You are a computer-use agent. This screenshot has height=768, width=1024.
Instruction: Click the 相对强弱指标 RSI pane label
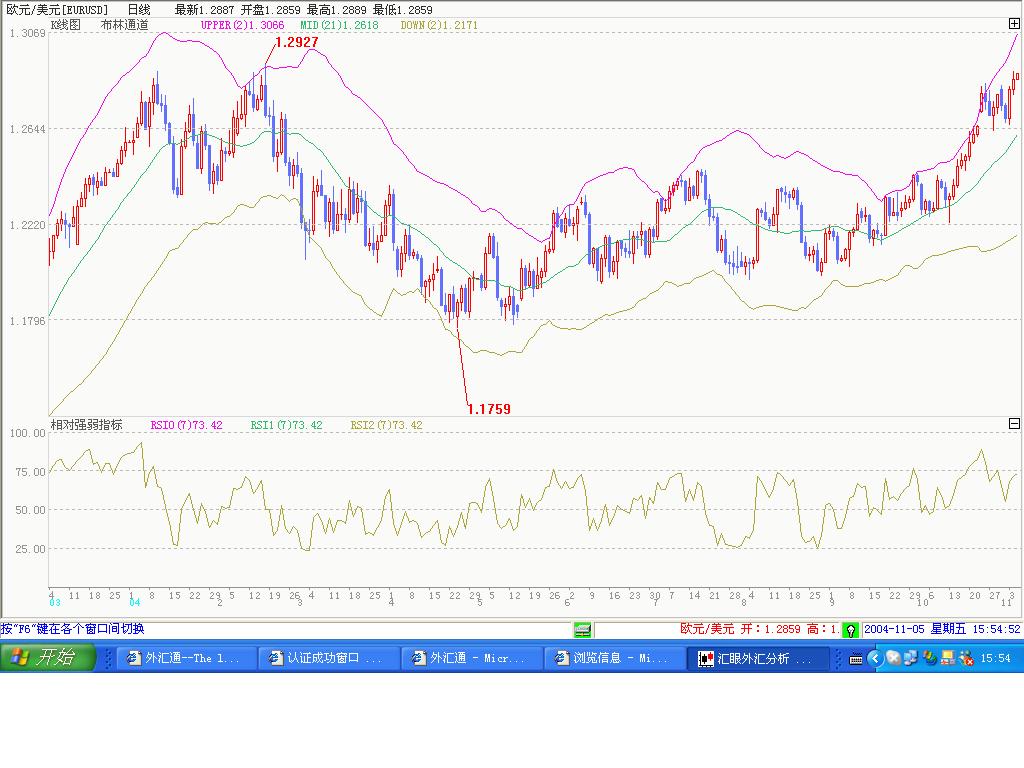click(86, 424)
